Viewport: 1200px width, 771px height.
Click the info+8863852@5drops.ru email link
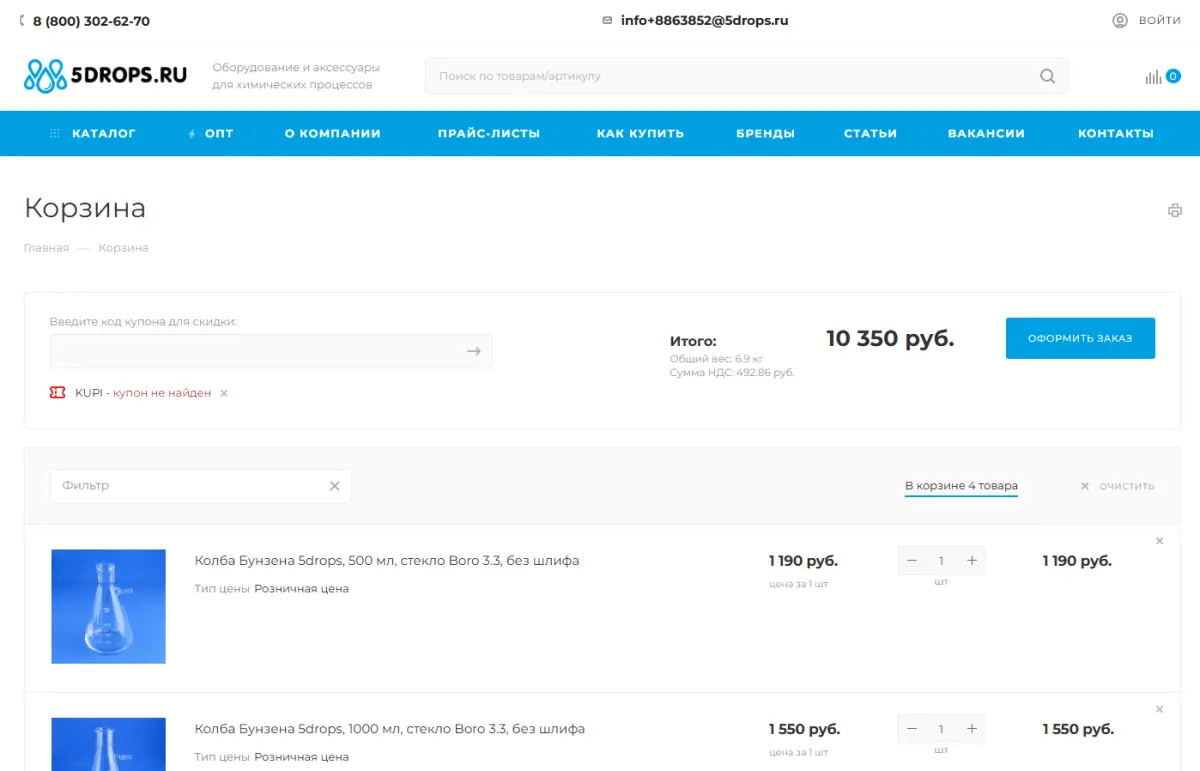(704, 20)
